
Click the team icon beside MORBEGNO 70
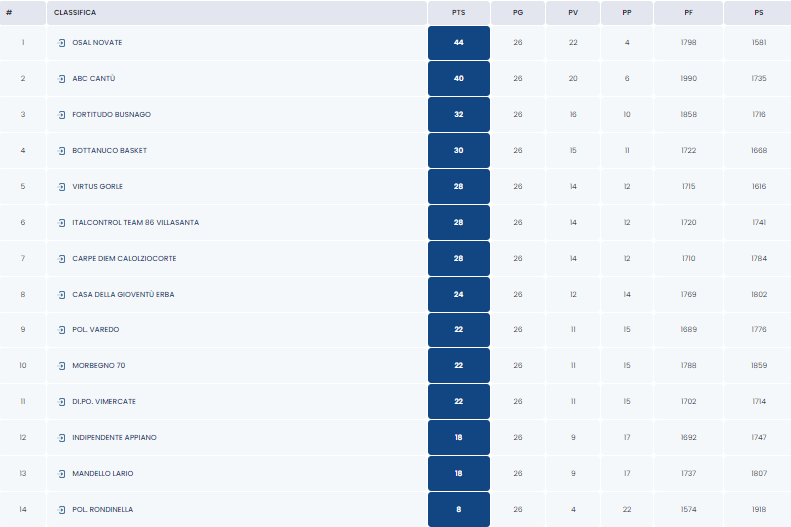click(x=62, y=366)
